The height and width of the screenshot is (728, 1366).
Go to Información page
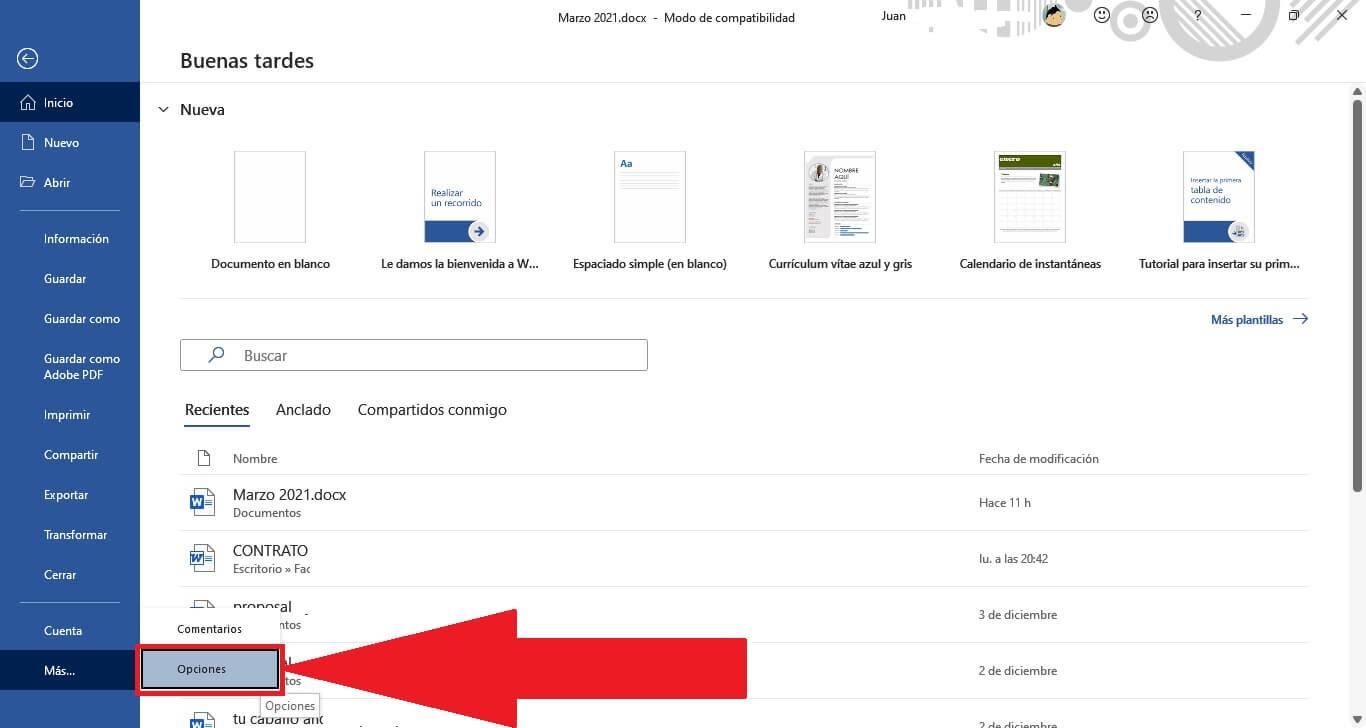70,238
